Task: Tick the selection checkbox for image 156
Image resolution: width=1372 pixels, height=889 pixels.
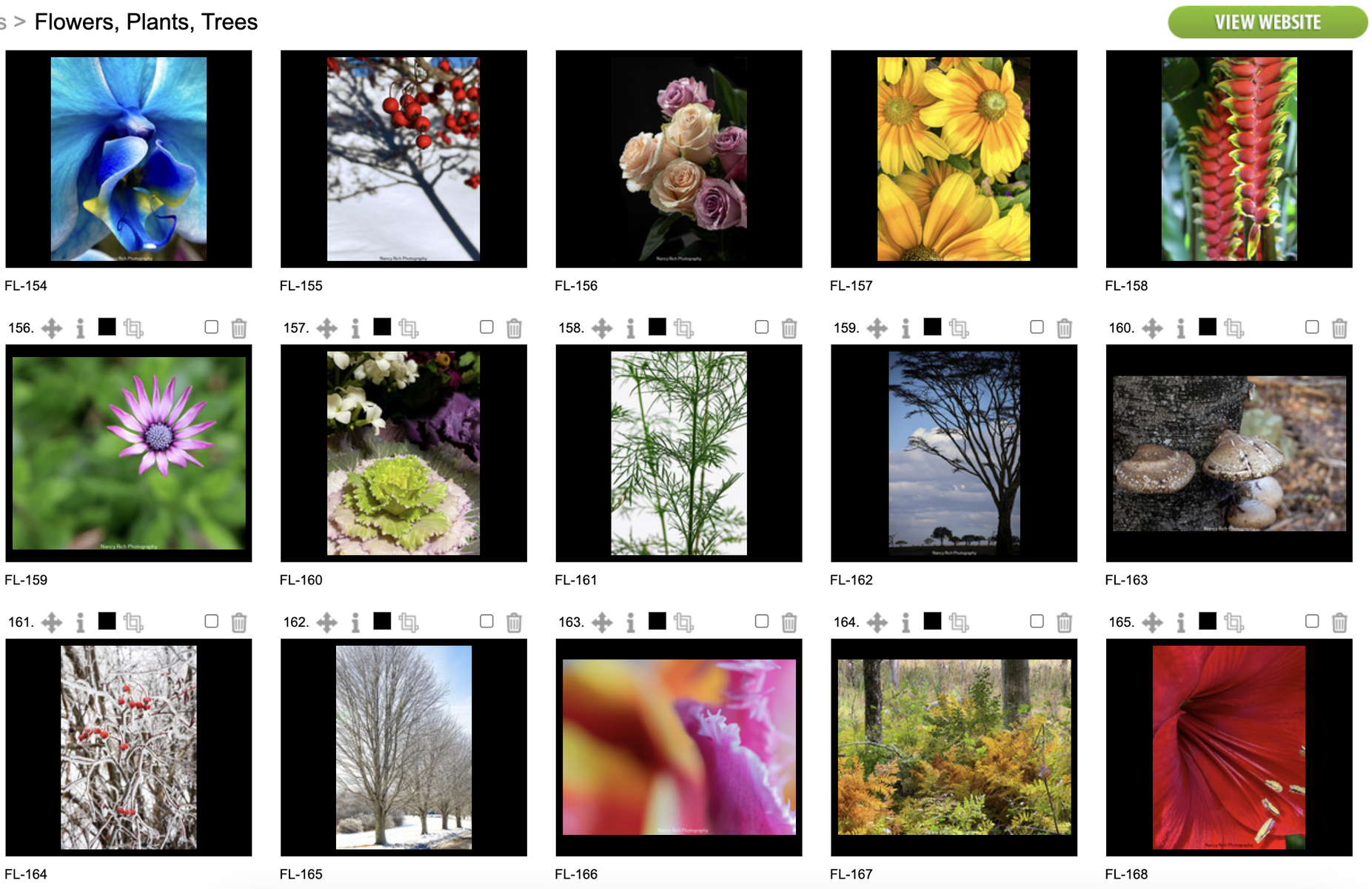Action: coord(212,327)
